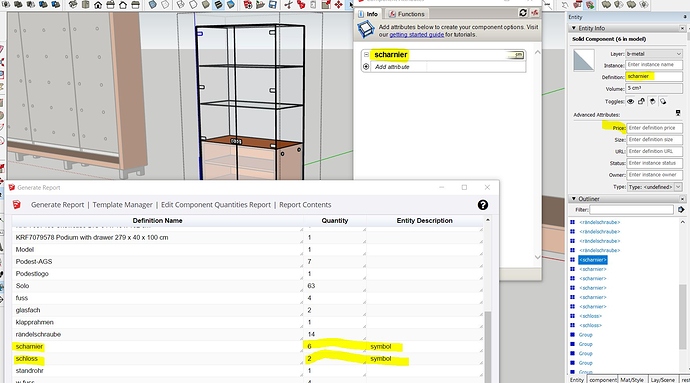Toggle the lock icon in Entity Info
This screenshot has width=690, height=383.
641,101
